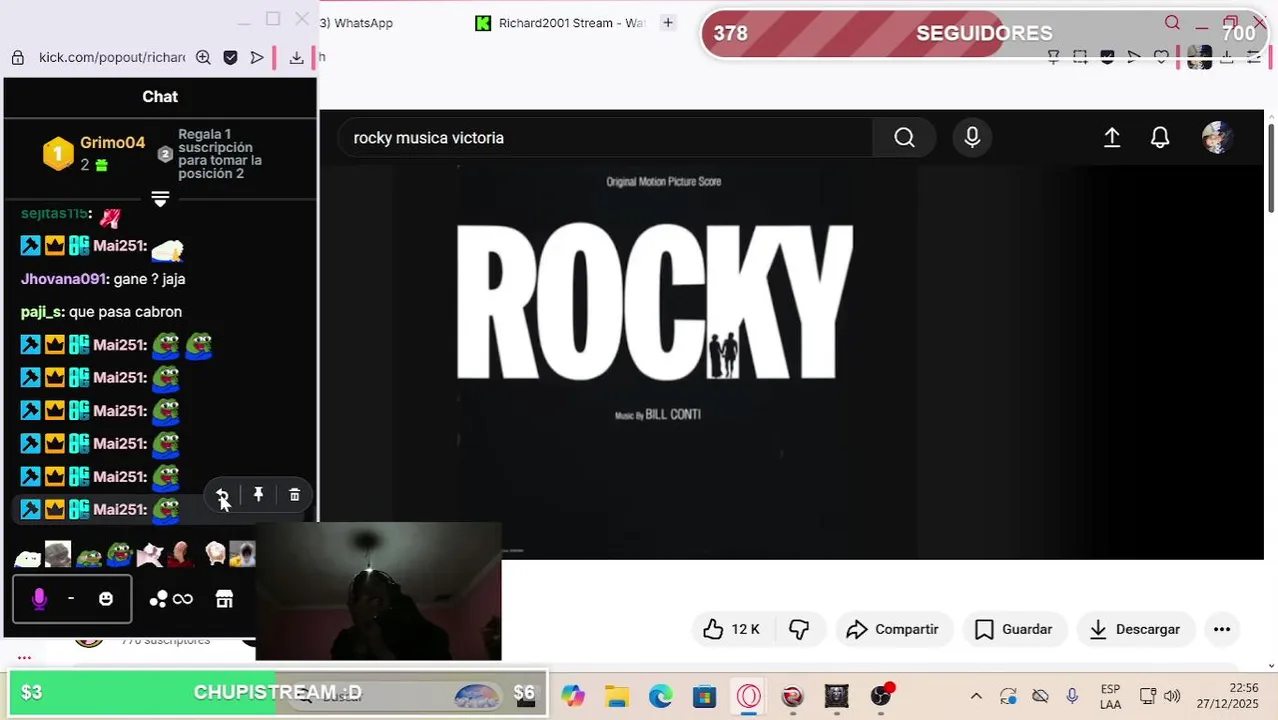This screenshot has height=720, width=1278.
Task: Click the ESP LAA language indicator
Action: point(1110,696)
